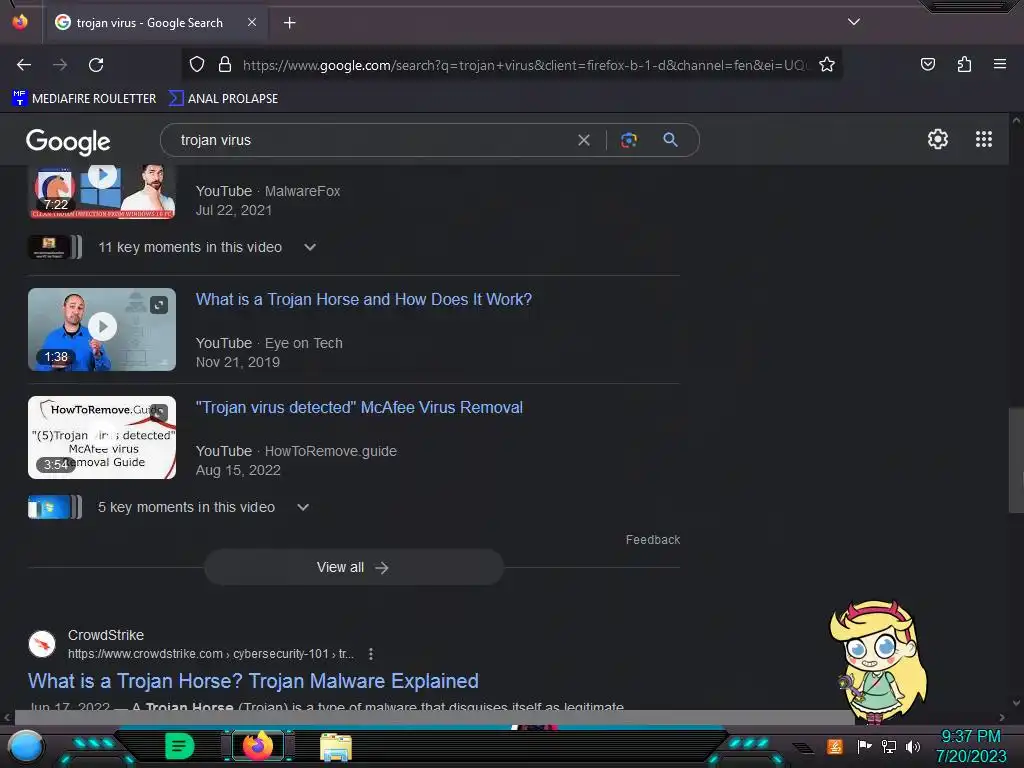Open Google quick settings gear
Viewport: 1024px width, 768px height.
click(x=938, y=139)
